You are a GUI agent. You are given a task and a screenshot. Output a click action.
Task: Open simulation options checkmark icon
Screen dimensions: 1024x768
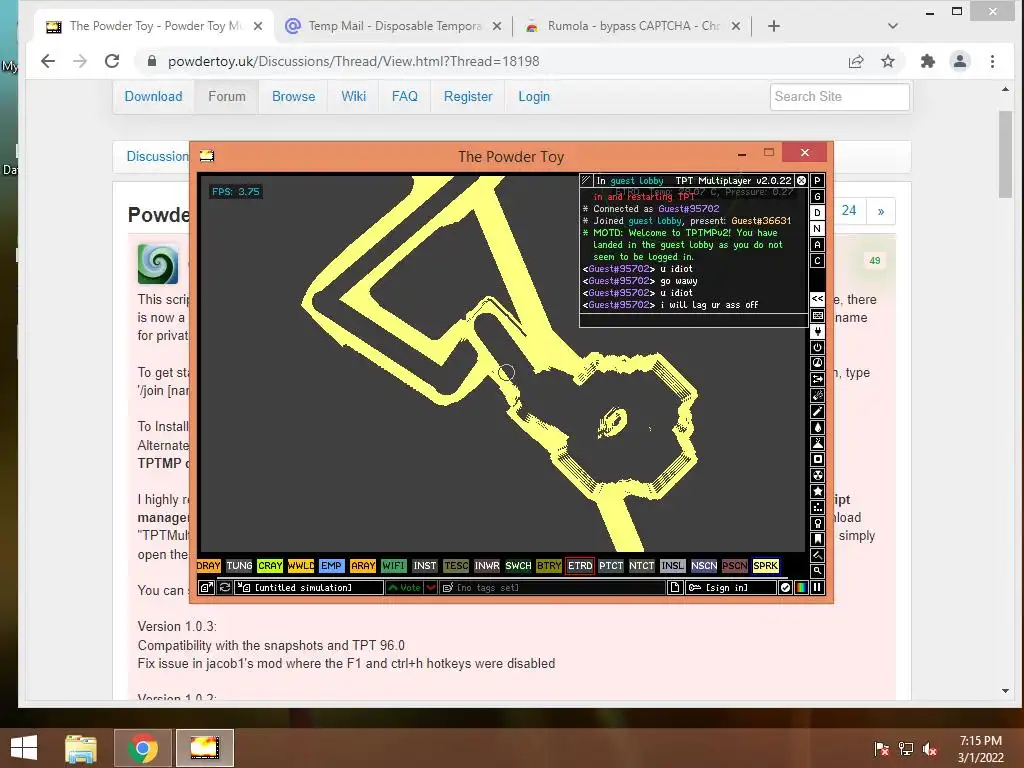[x=786, y=587]
